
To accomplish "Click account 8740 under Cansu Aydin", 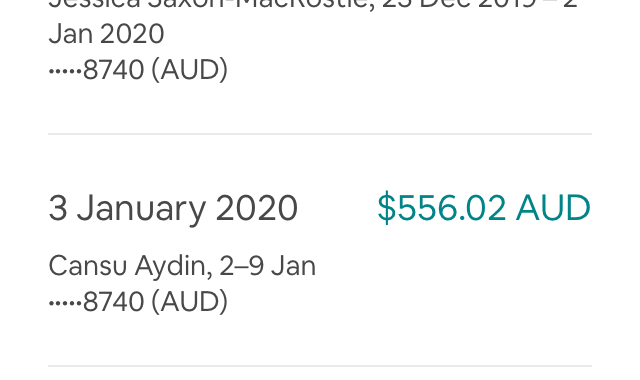I will pyautogui.click(x=138, y=302).
